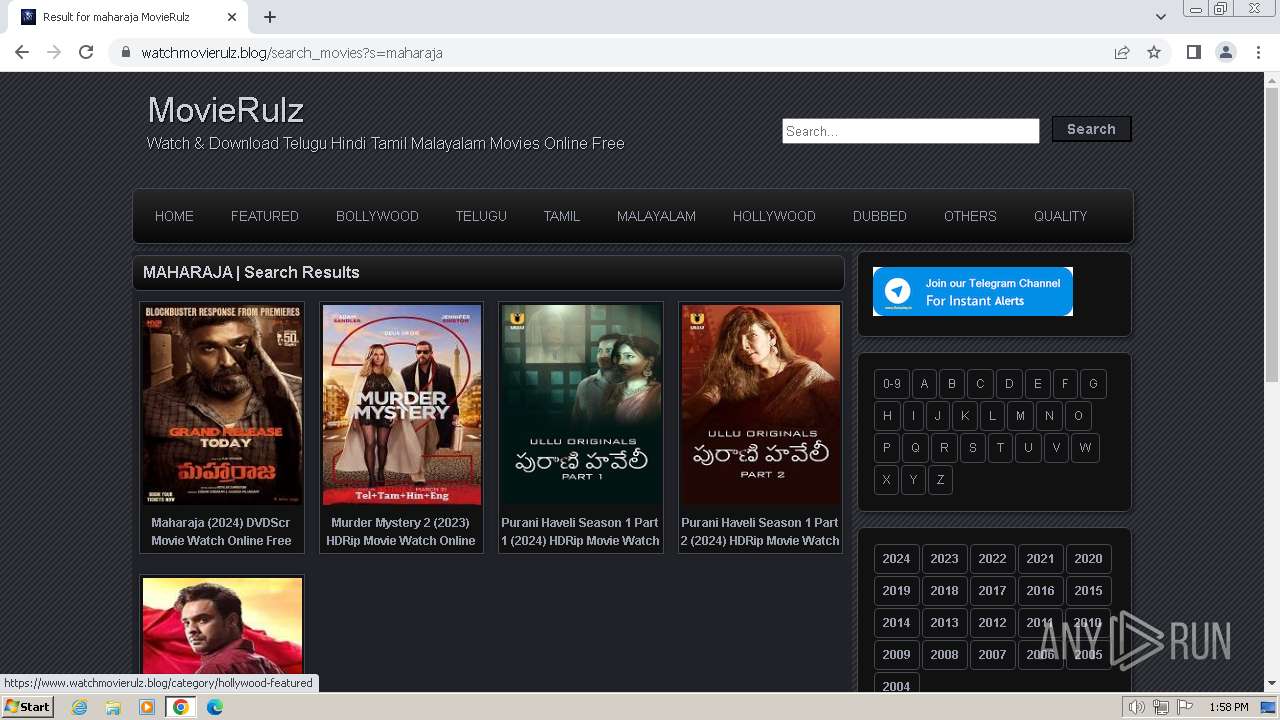Filter movies by year 2007
Image resolution: width=1280 pixels, height=720 pixels.
[992, 655]
